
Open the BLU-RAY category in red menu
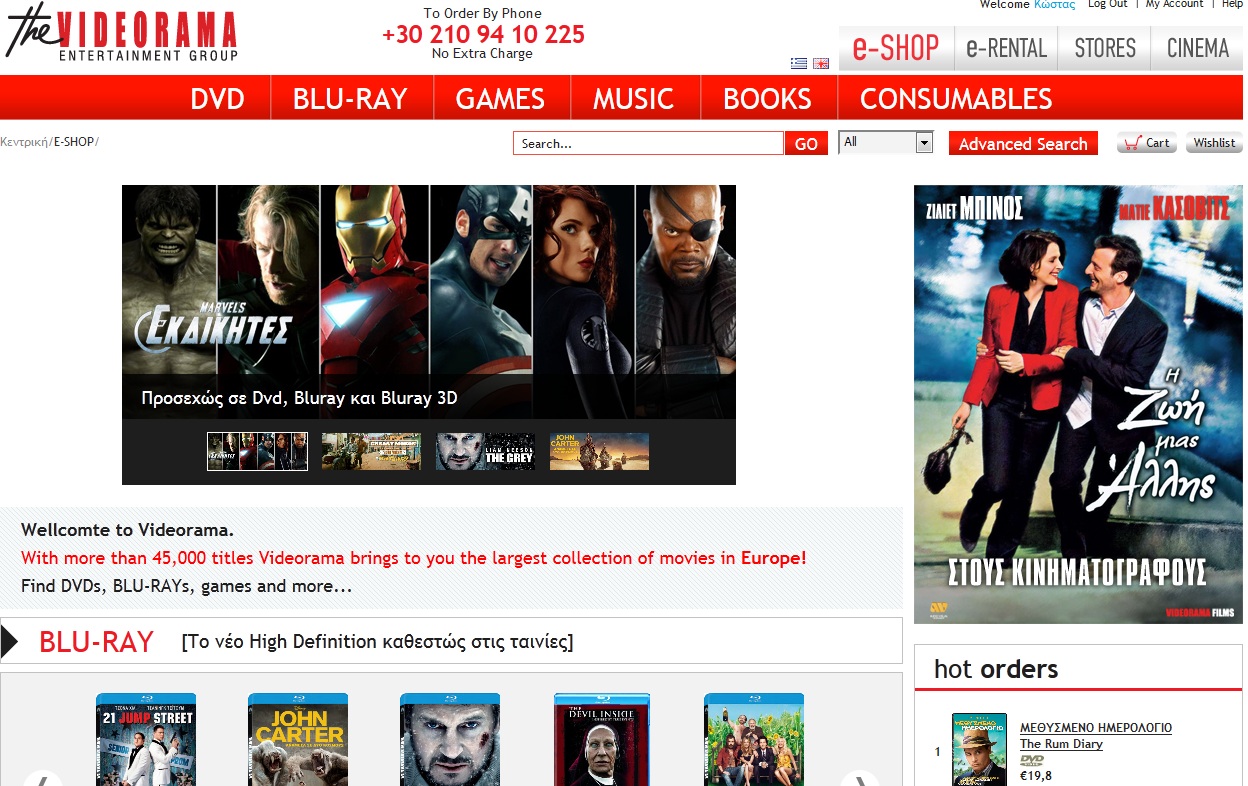click(x=351, y=98)
